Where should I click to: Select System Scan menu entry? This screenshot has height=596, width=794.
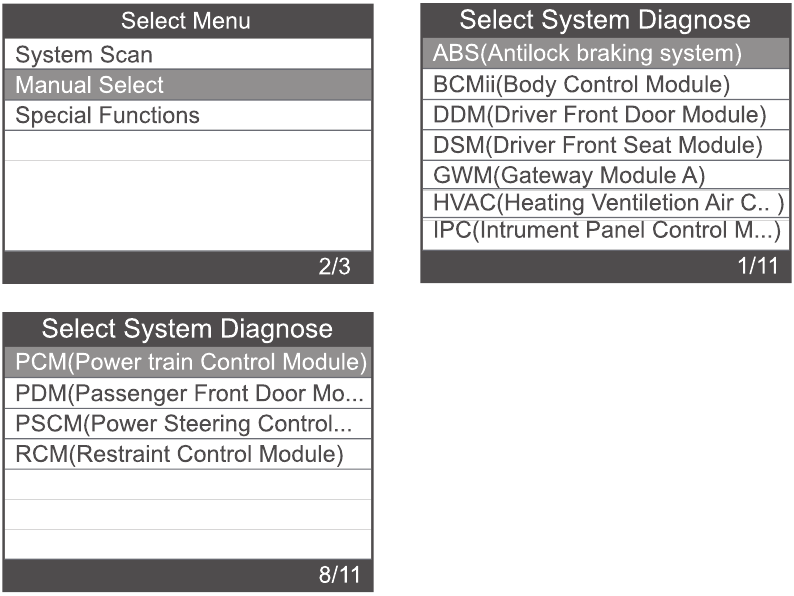point(188,54)
